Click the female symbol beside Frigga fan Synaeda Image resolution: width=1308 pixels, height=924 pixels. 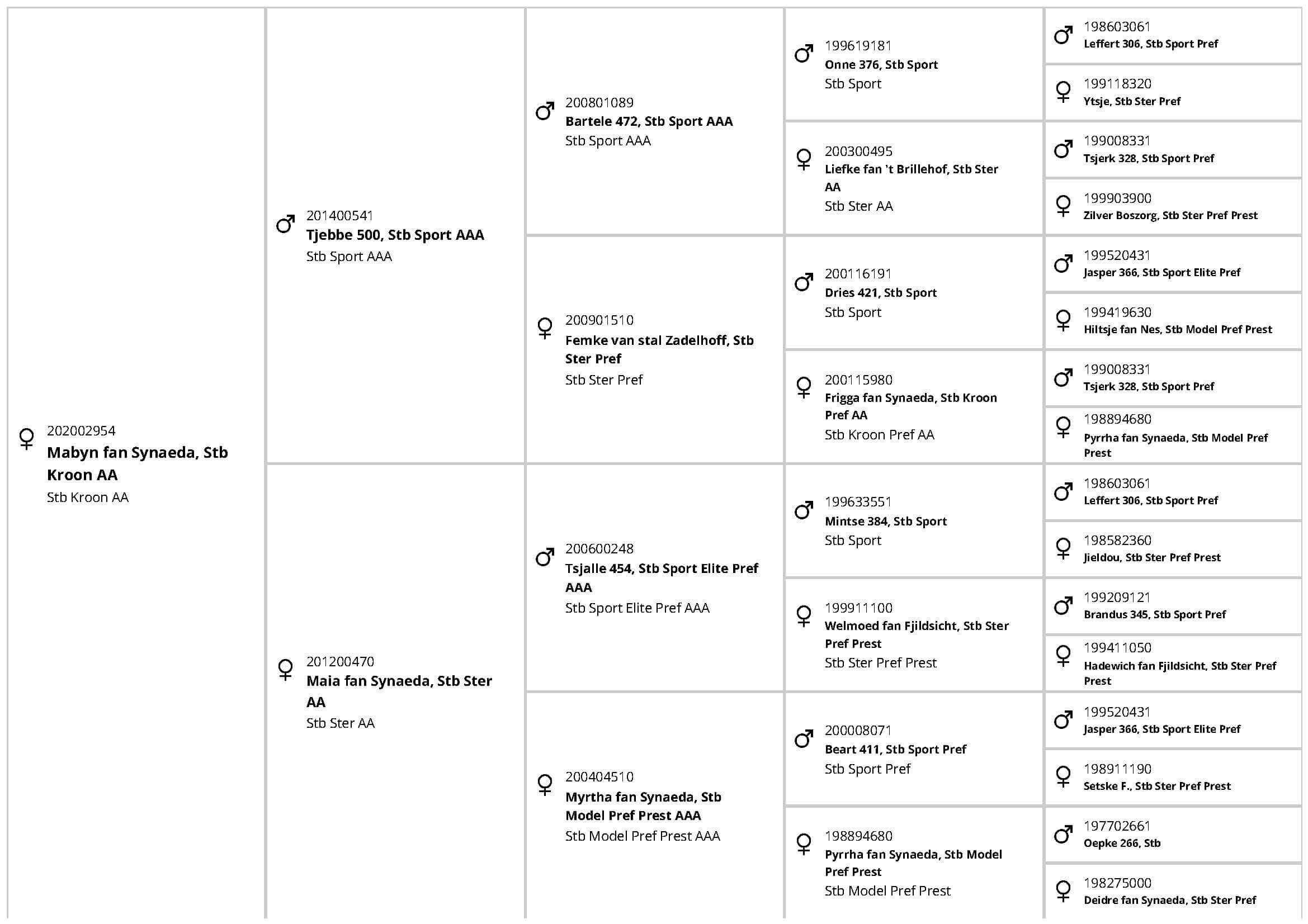point(804,387)
